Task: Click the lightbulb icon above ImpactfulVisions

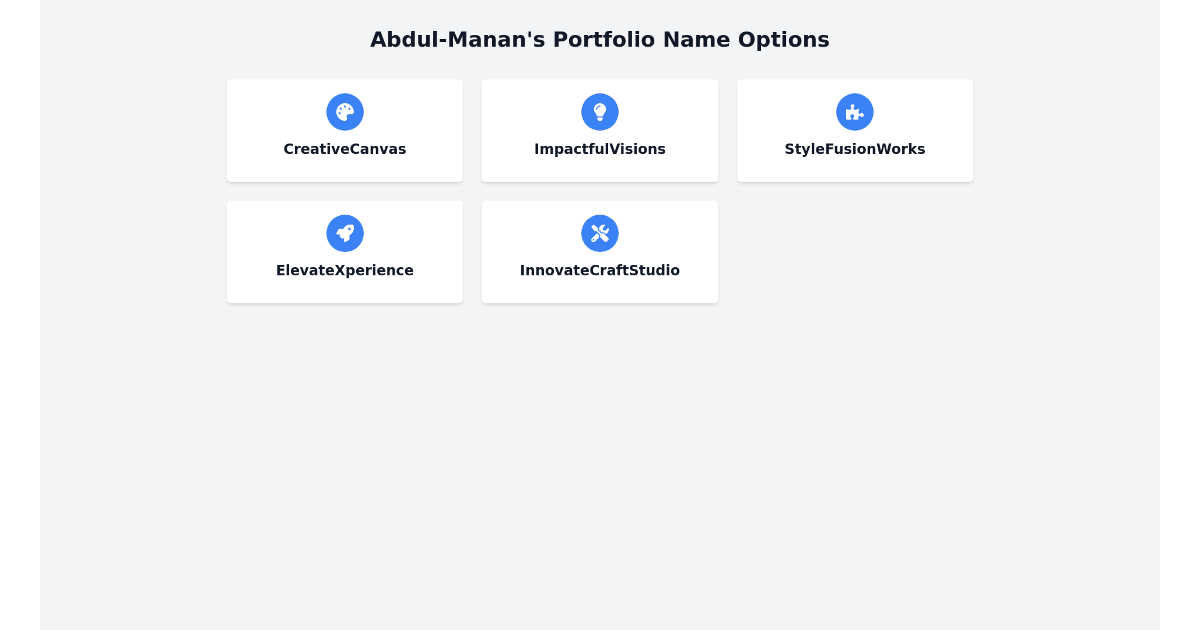Action: pos(600,112)
